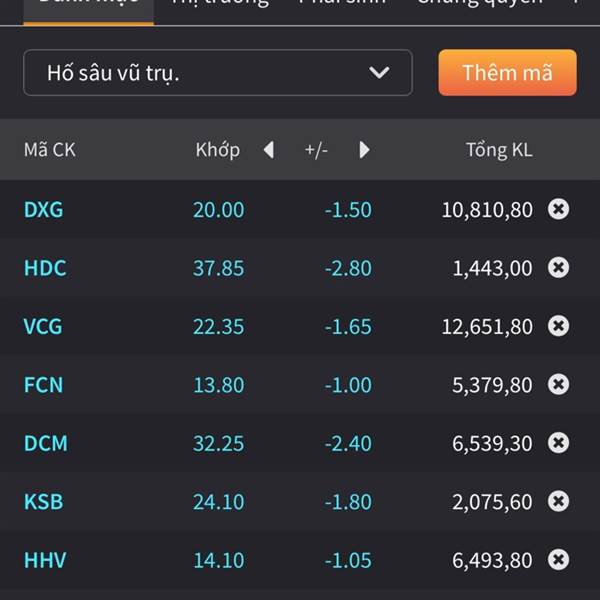Delete VCG row with the X icon
600x600 pixels.
point(558,326)
